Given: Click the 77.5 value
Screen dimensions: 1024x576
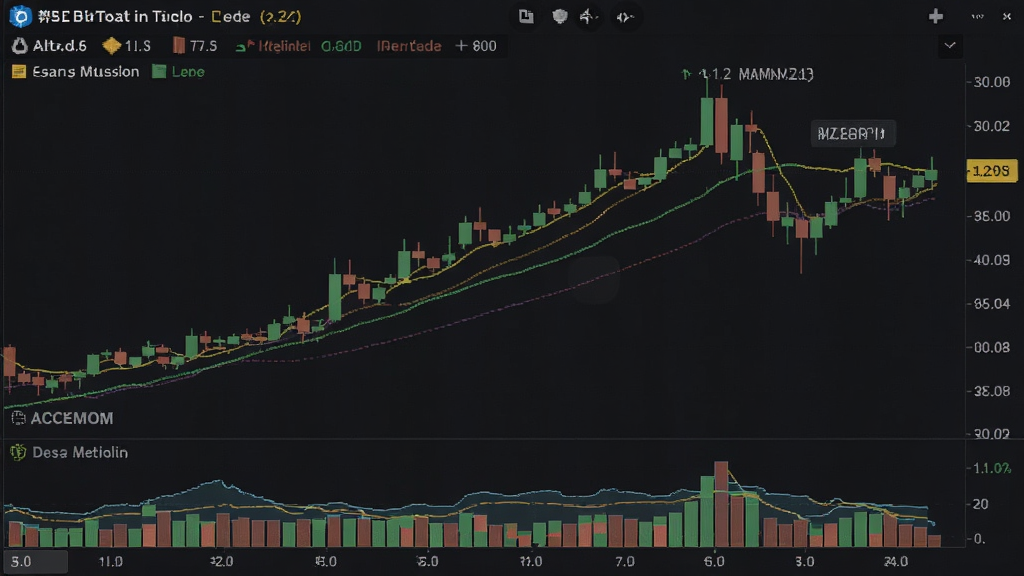Looking at the screenshot, I should coord(203,46).
